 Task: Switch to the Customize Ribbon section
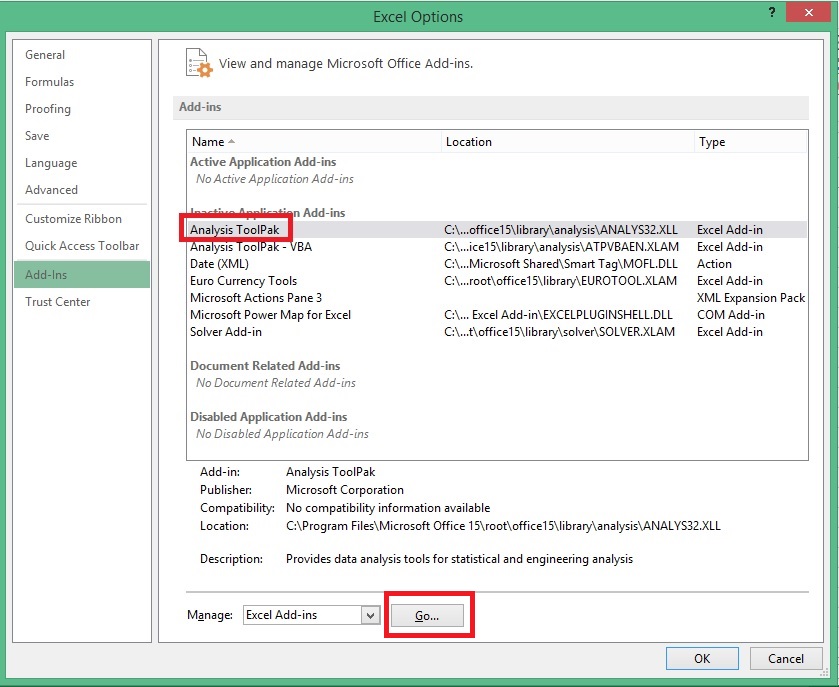[70, 218]
